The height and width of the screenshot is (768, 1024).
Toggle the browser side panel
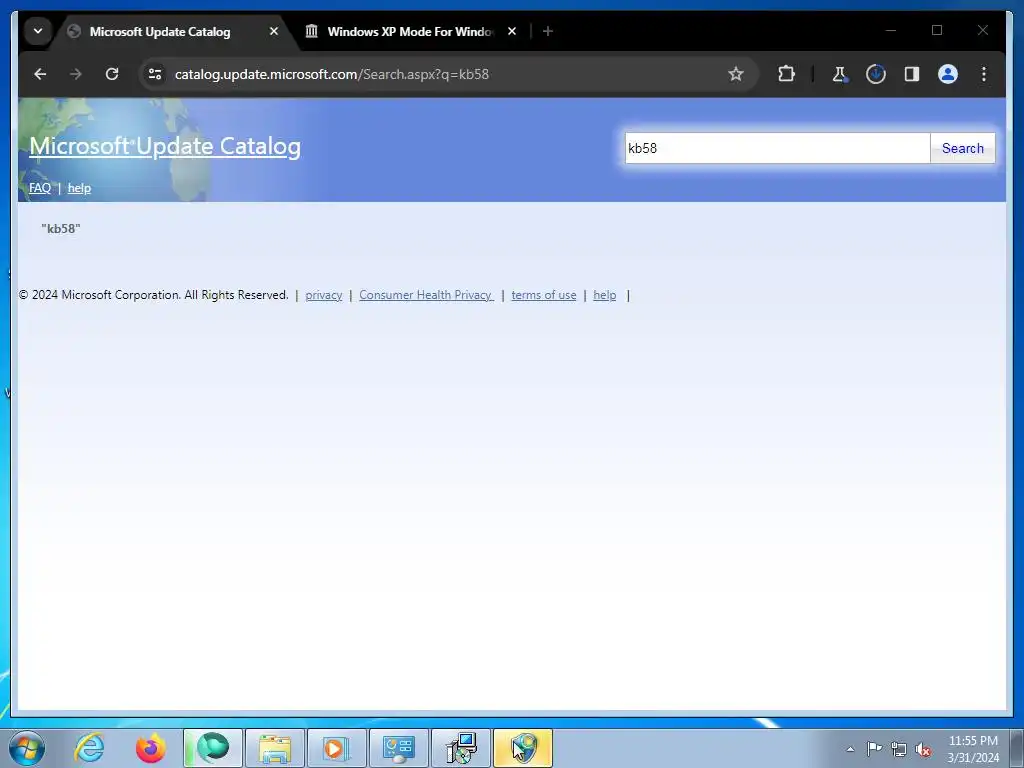912,74
